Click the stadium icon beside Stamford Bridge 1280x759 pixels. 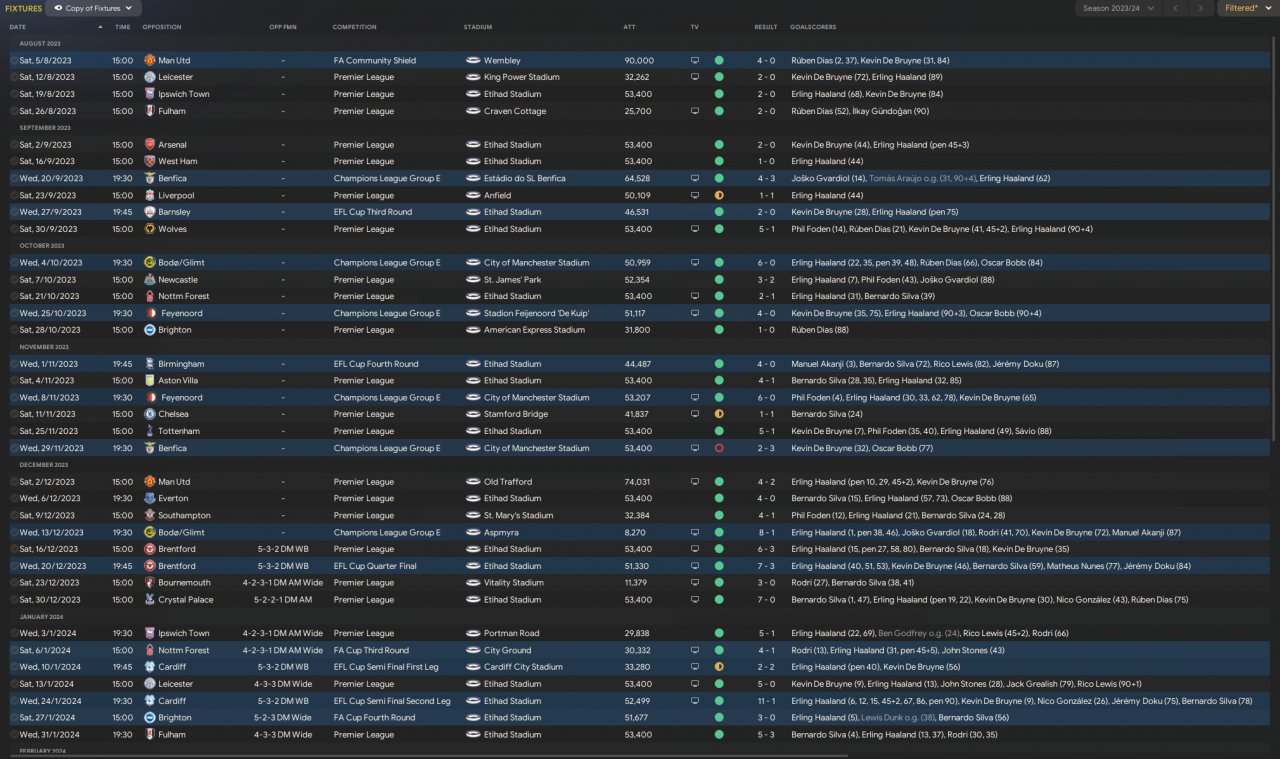coord(473,414)
